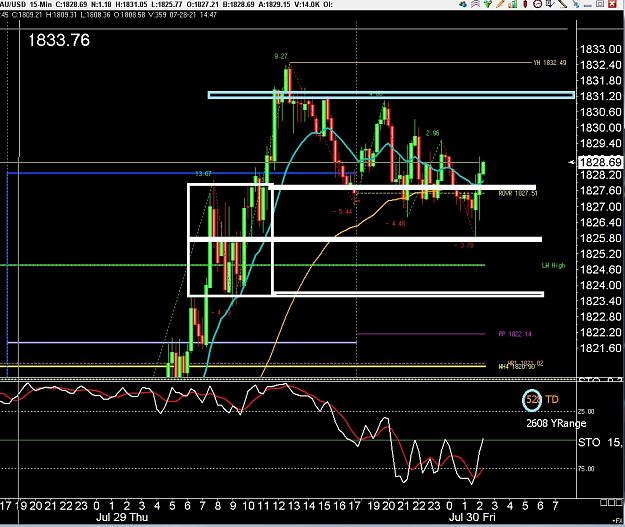
Task: Click the YH 1832.49 line label
Action: (x=550, y=63)
